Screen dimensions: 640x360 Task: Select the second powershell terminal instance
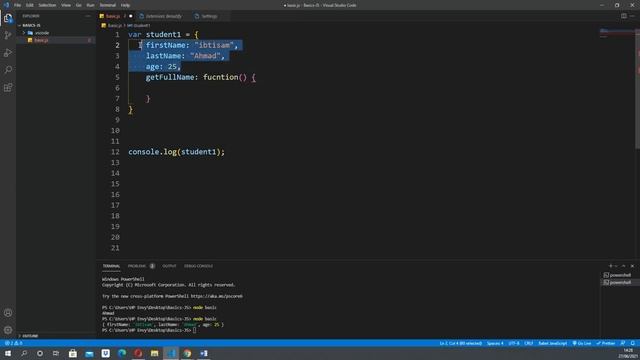click(620, 282)
